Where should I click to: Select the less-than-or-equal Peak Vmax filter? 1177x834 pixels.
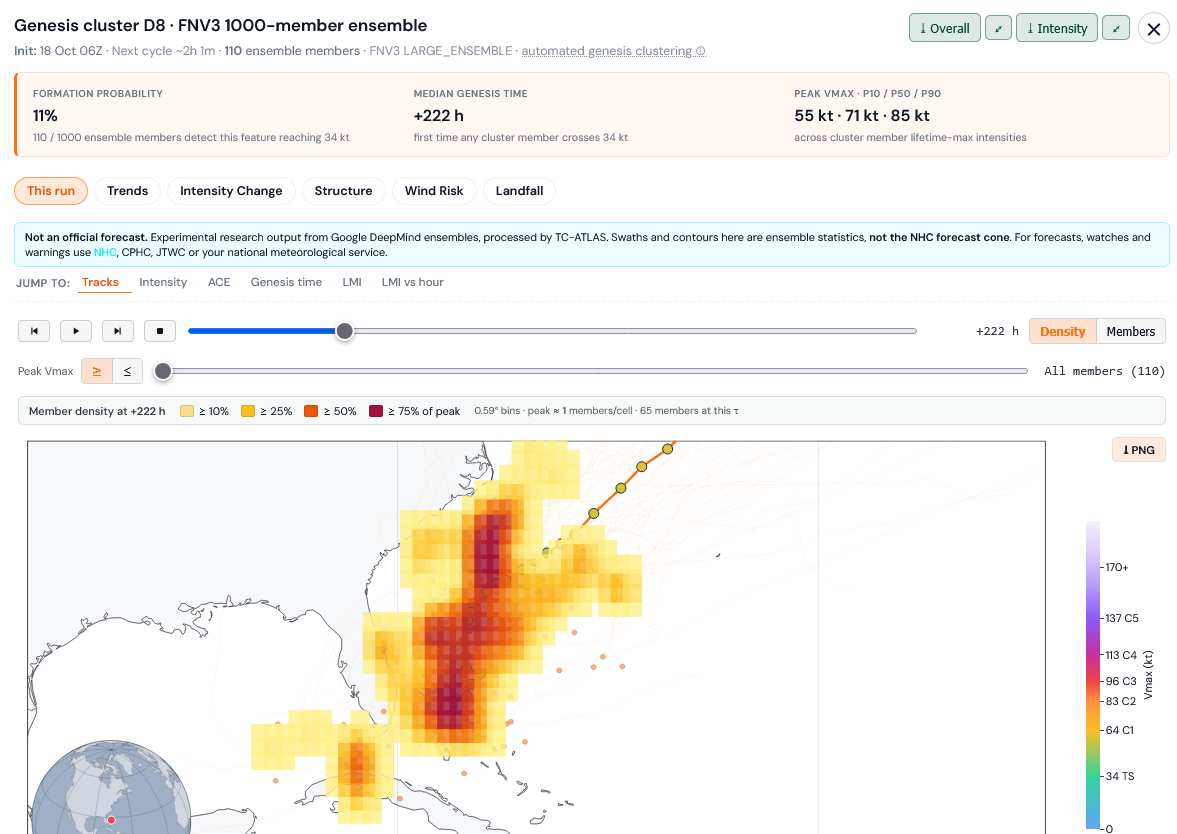point(128,371)
